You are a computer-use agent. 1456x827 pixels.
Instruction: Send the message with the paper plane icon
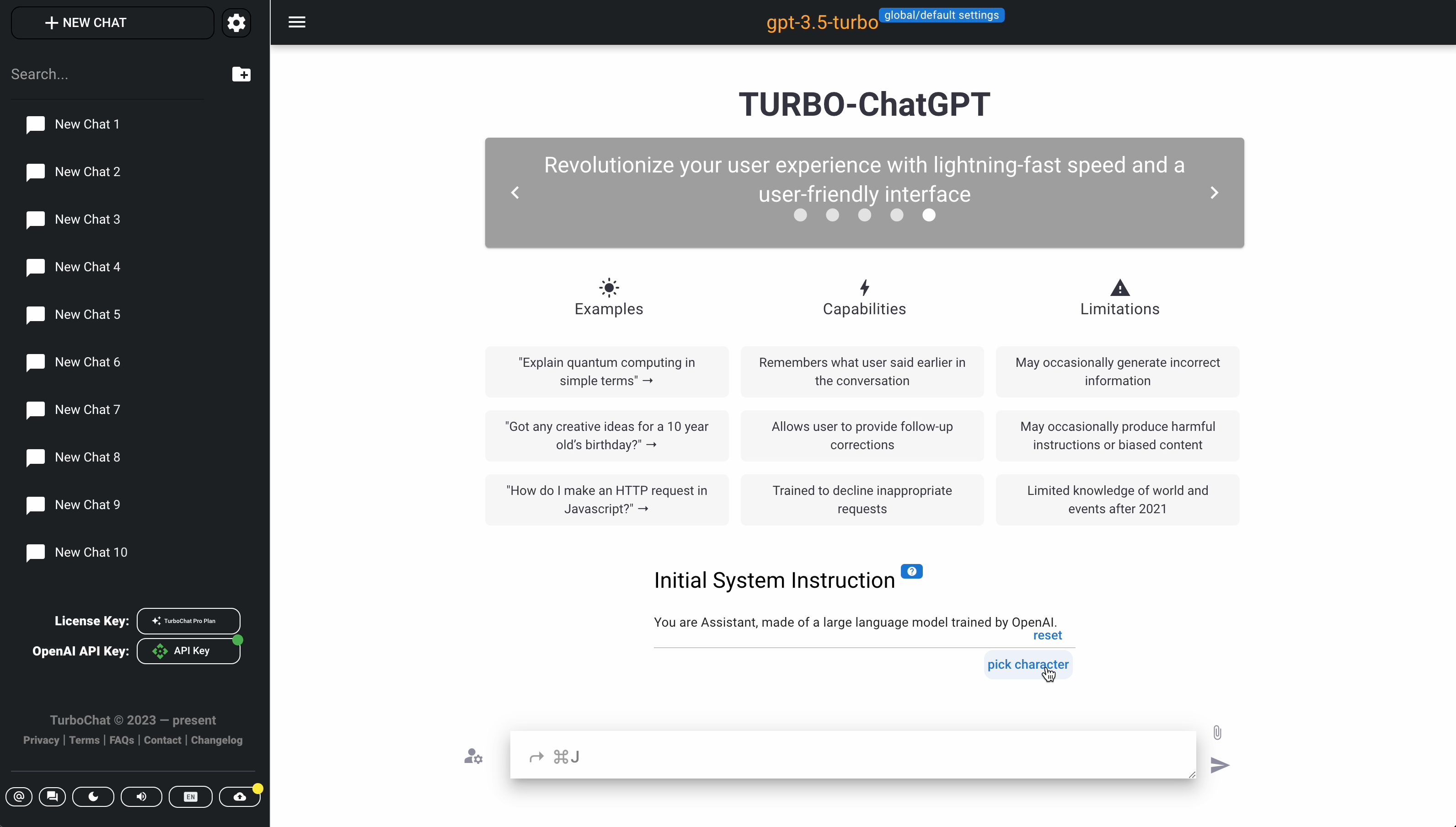pos(1220,765)
